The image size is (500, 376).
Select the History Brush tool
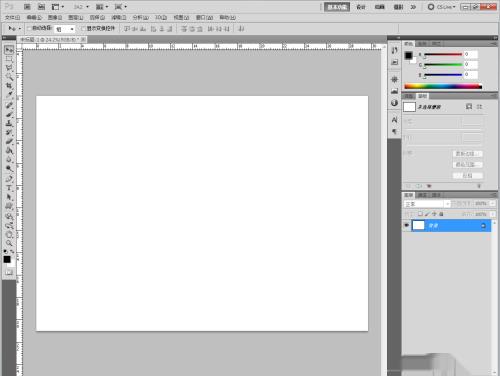9,132
